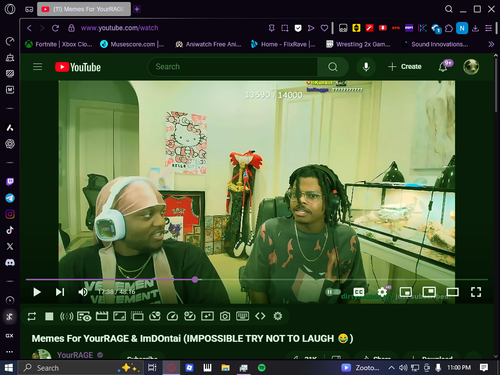Click the stop button in enhancer toolbar
Screen dimensions: 500x375
(x=49, y=316)
